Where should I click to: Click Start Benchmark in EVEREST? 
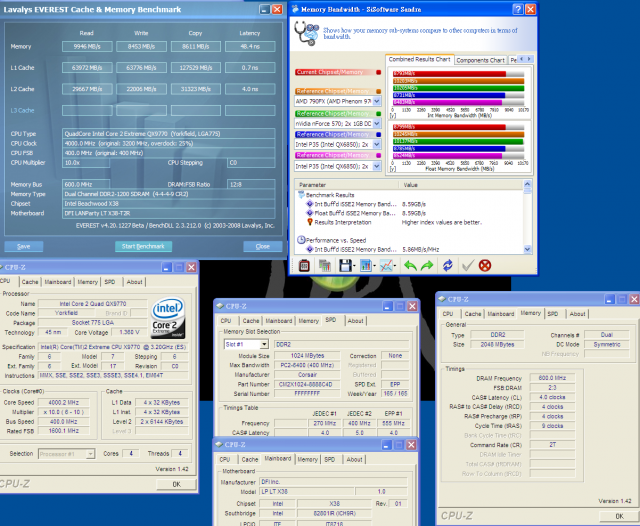coord(143,246)
